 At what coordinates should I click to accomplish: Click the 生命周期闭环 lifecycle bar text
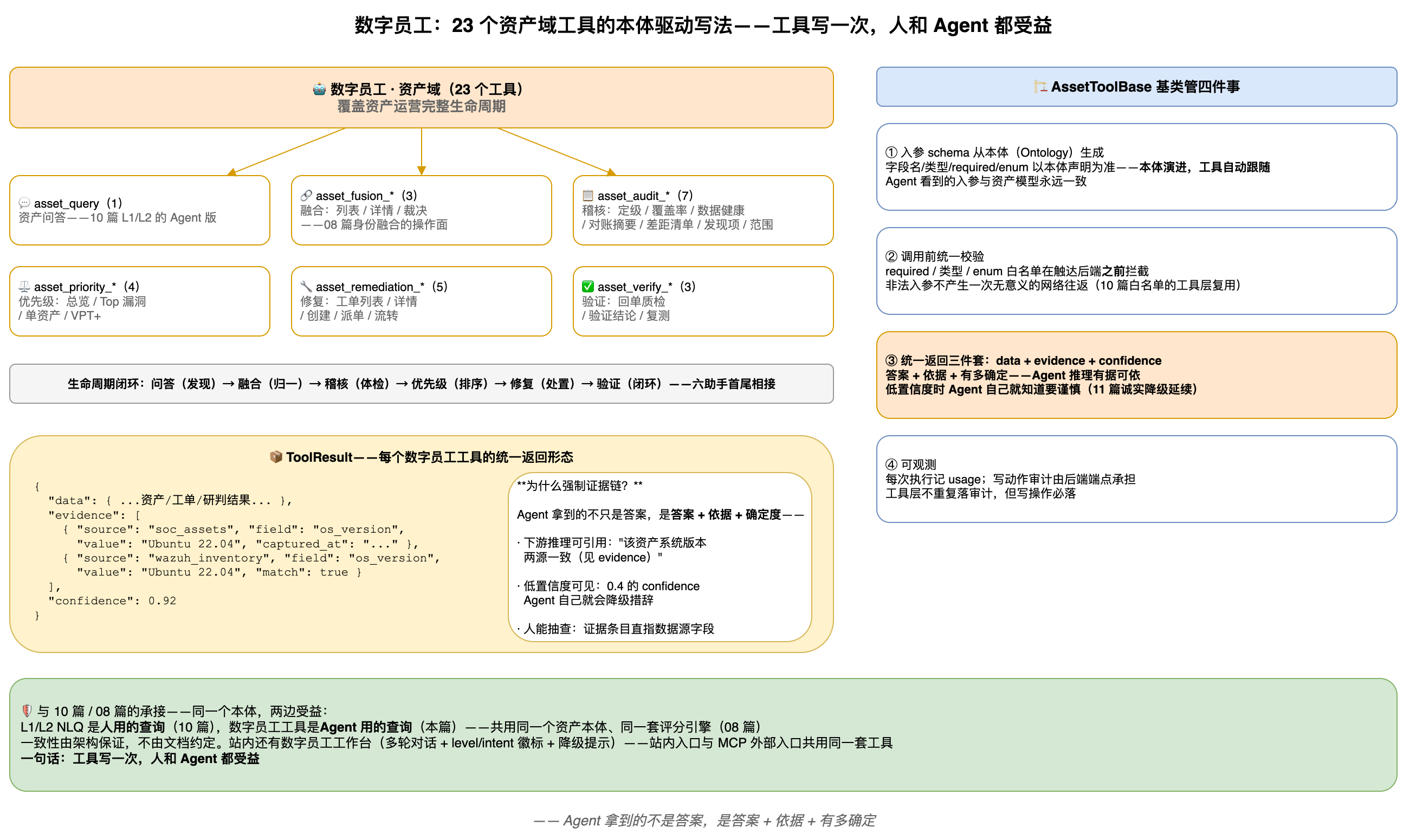(x=421, y=384)
